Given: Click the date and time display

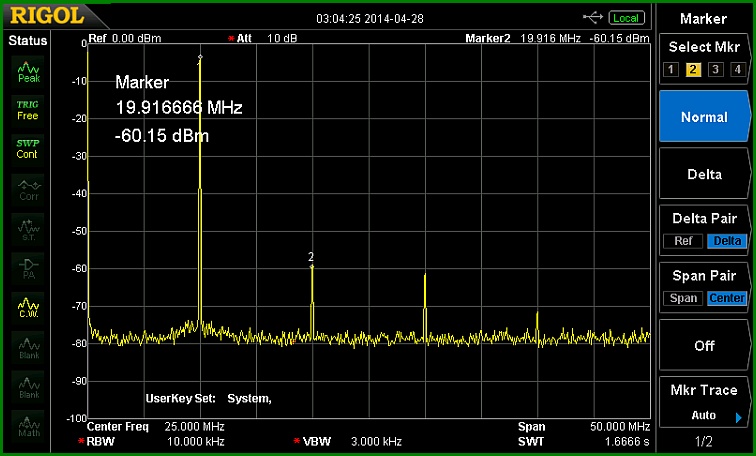Looking at the screenshot, I should pos(370,19).
